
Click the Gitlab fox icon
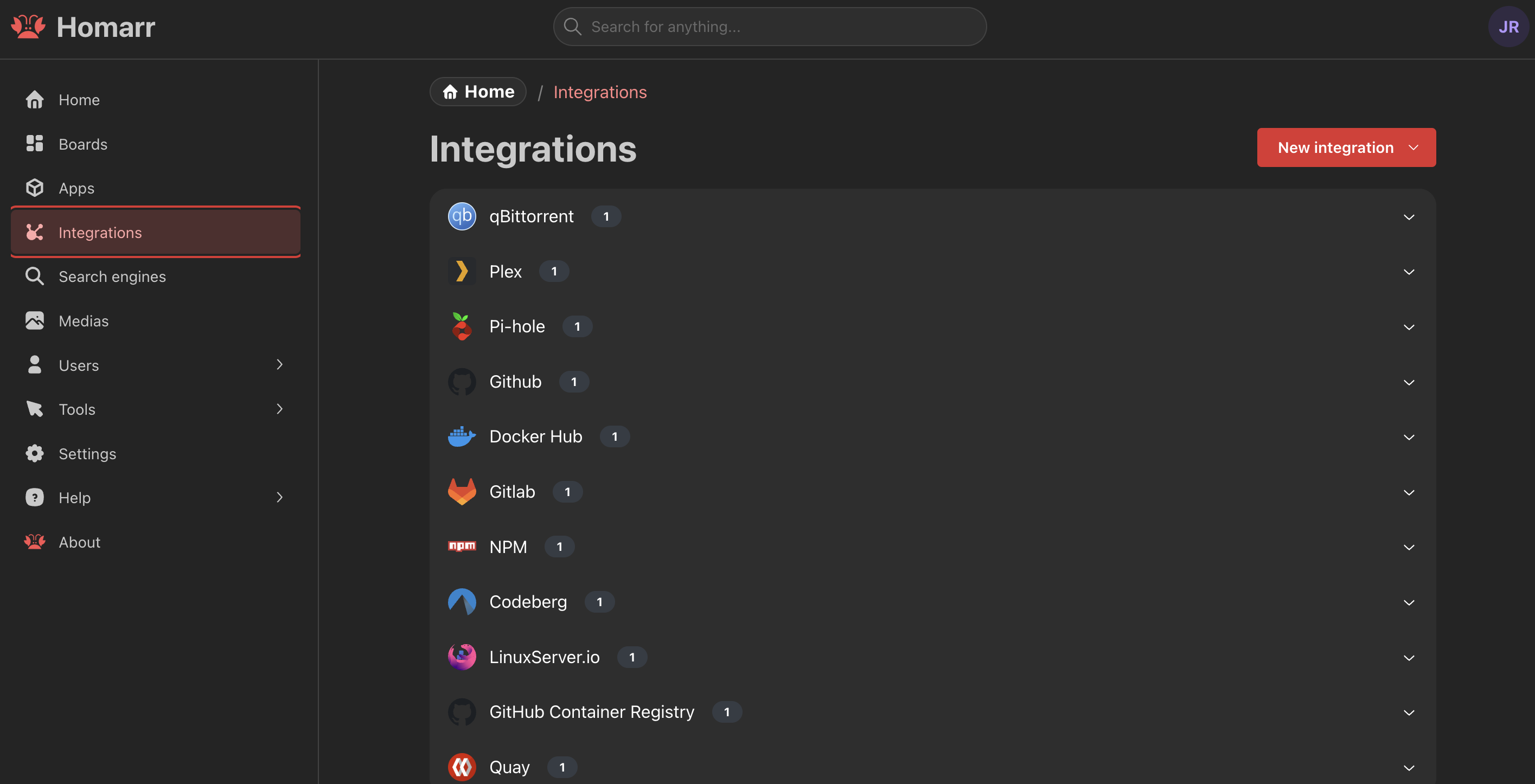(462, 491)
